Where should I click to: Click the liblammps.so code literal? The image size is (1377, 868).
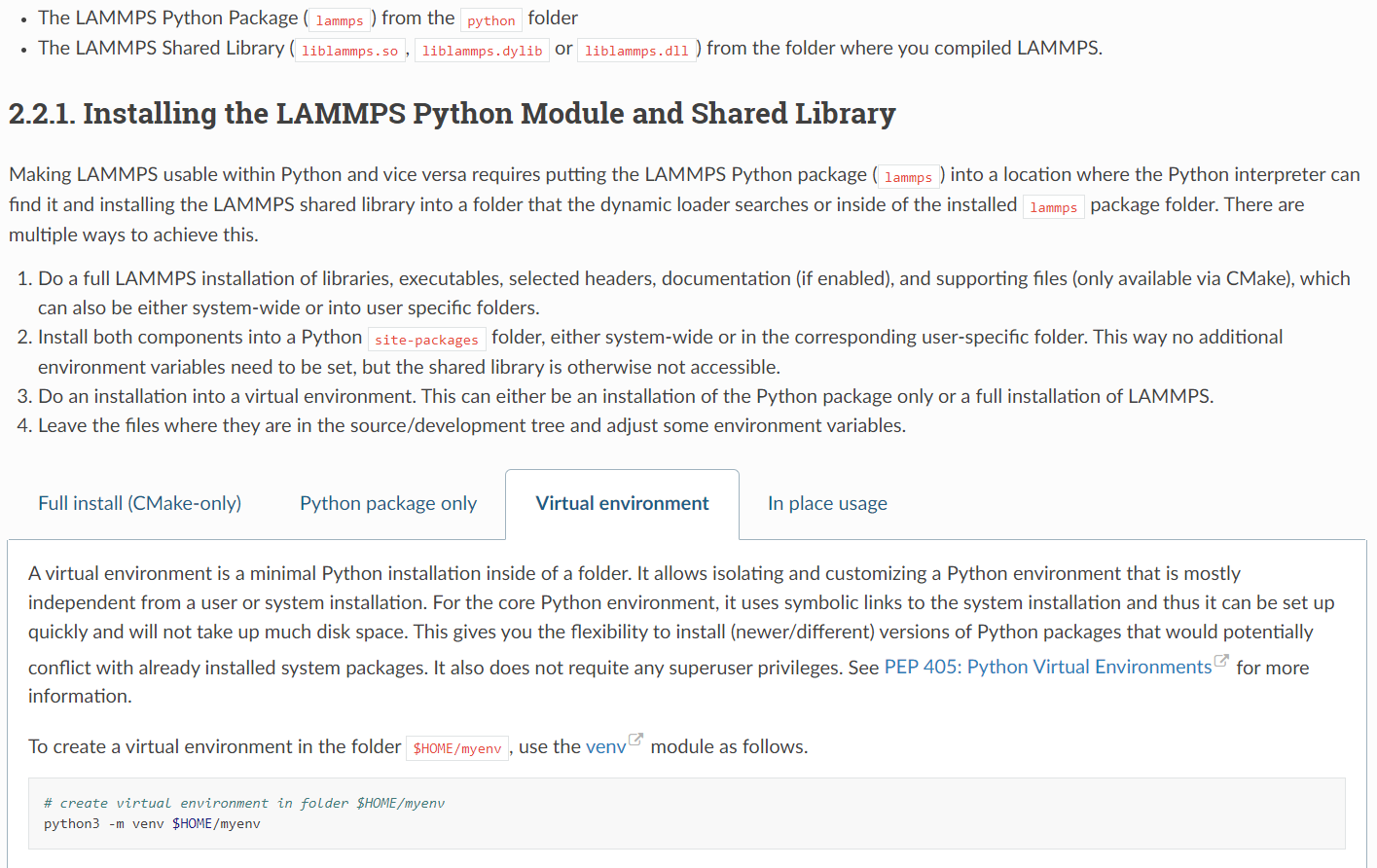[x=349, y=51]
